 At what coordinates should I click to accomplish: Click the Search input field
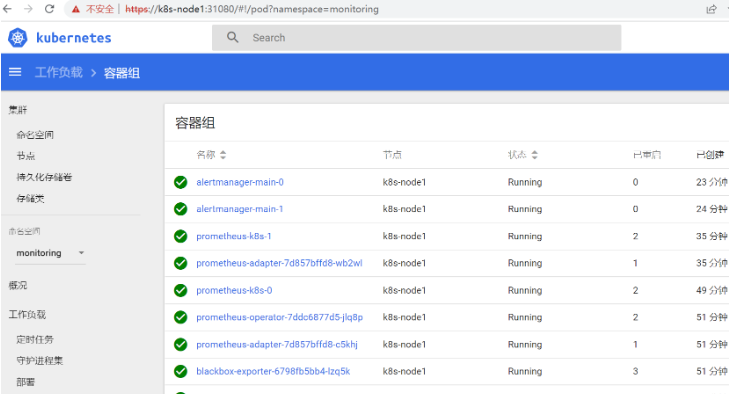417,38
